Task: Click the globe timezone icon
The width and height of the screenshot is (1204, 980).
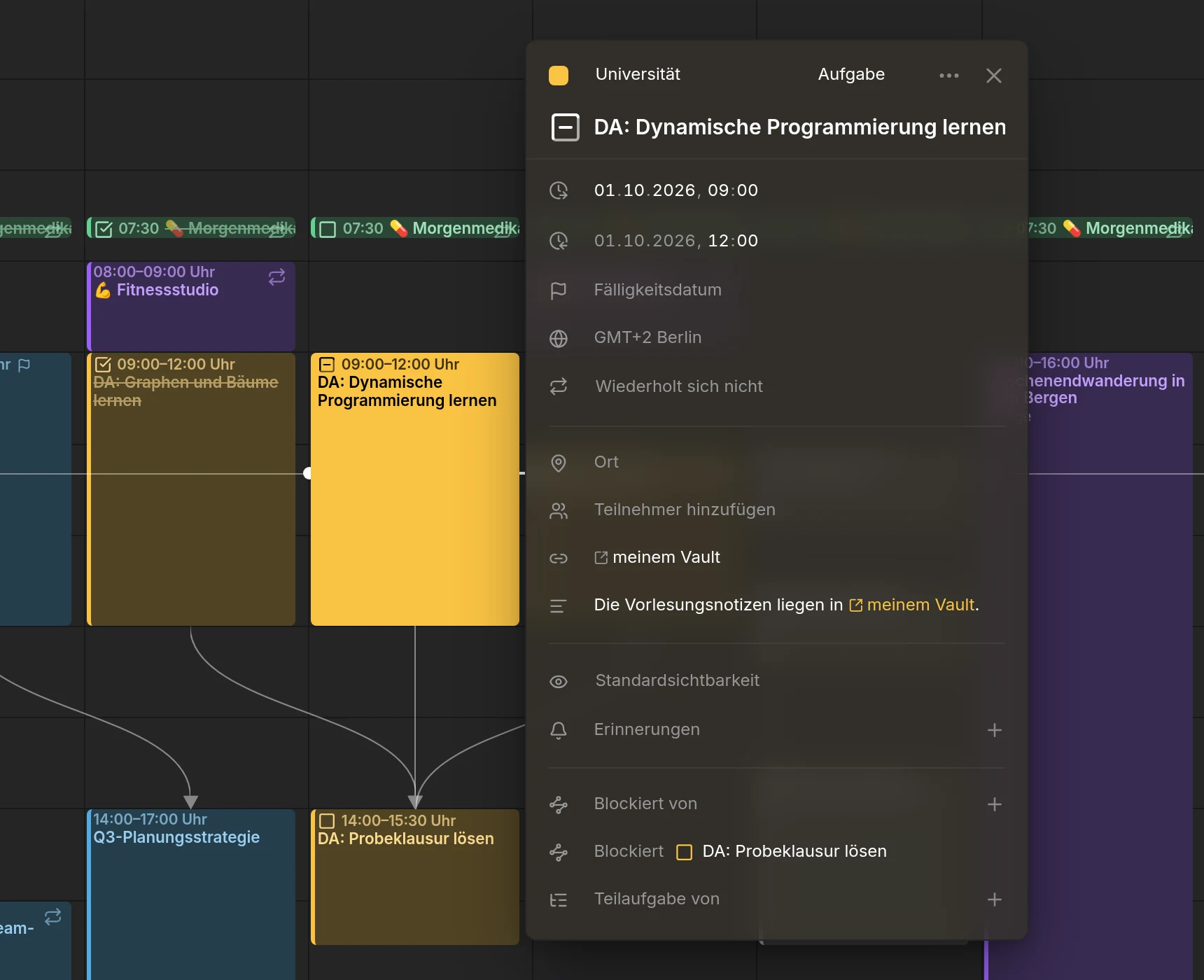Action: click(x=559, y=339)
